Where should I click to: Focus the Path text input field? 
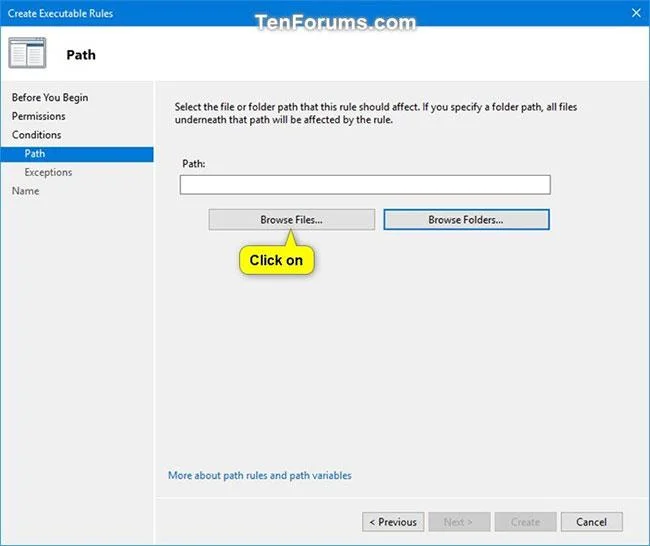(x=365, y=184)
